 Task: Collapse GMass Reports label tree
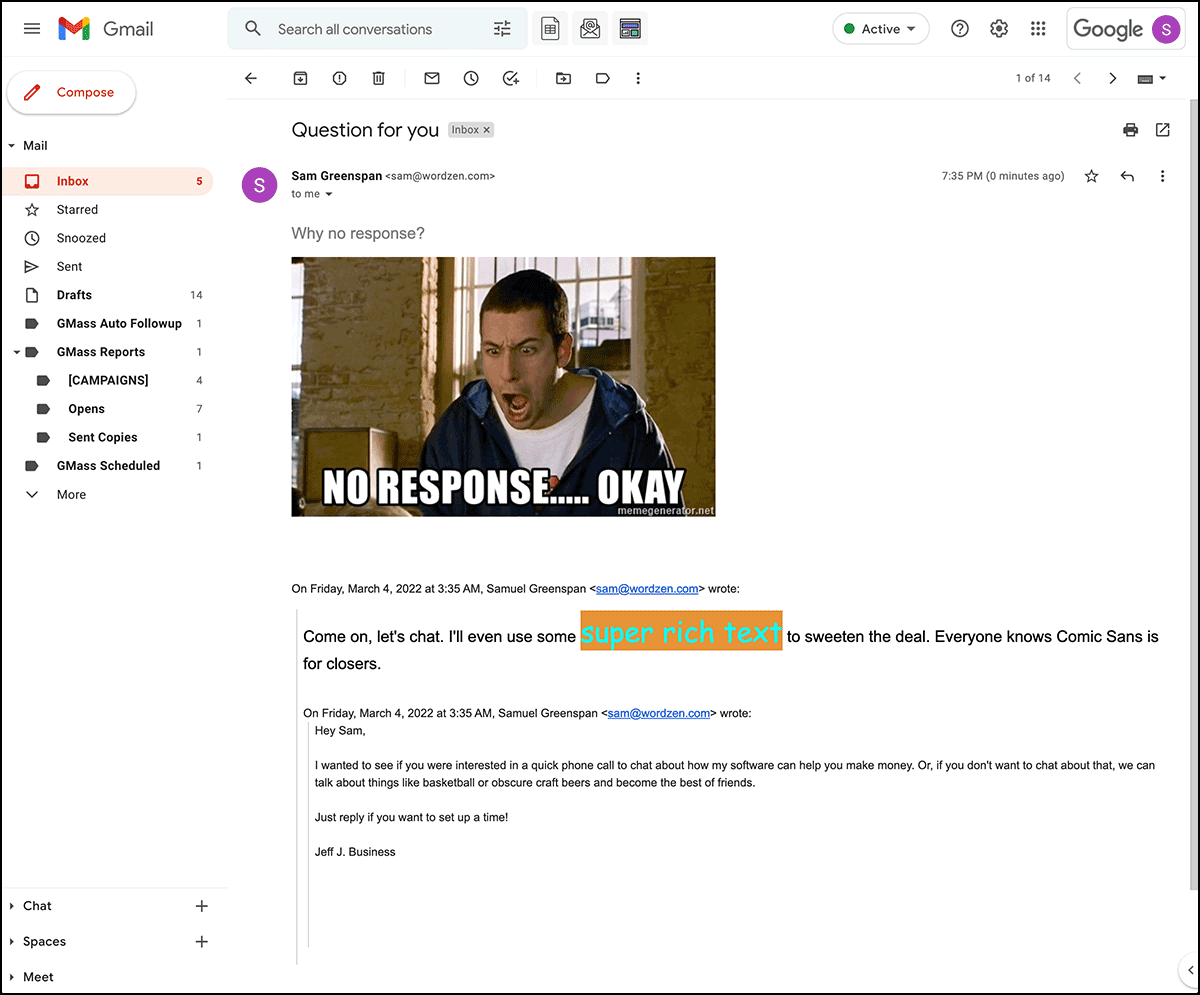17,352
